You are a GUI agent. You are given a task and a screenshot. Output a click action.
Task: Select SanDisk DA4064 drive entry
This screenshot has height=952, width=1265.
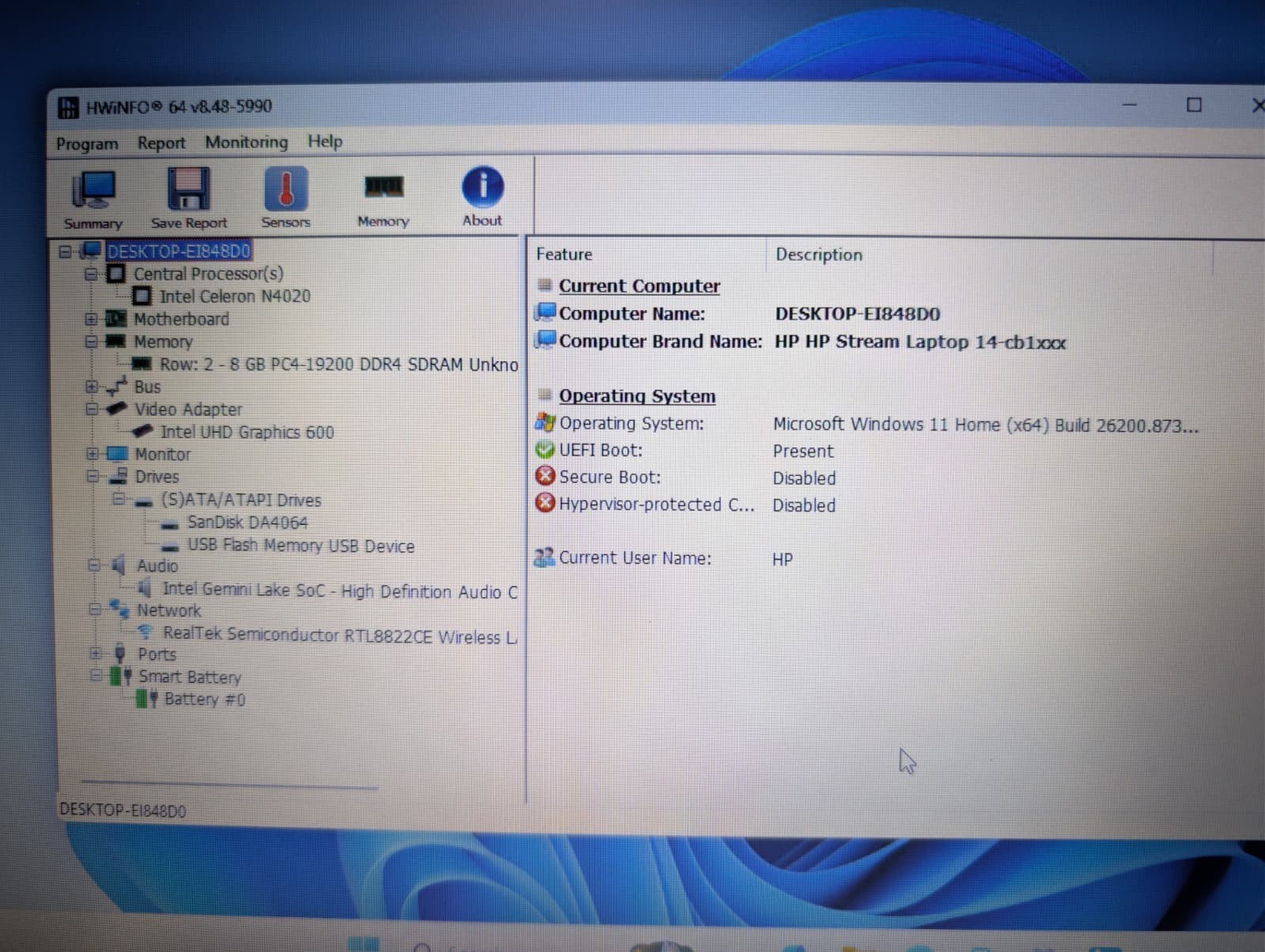[247, 523]
